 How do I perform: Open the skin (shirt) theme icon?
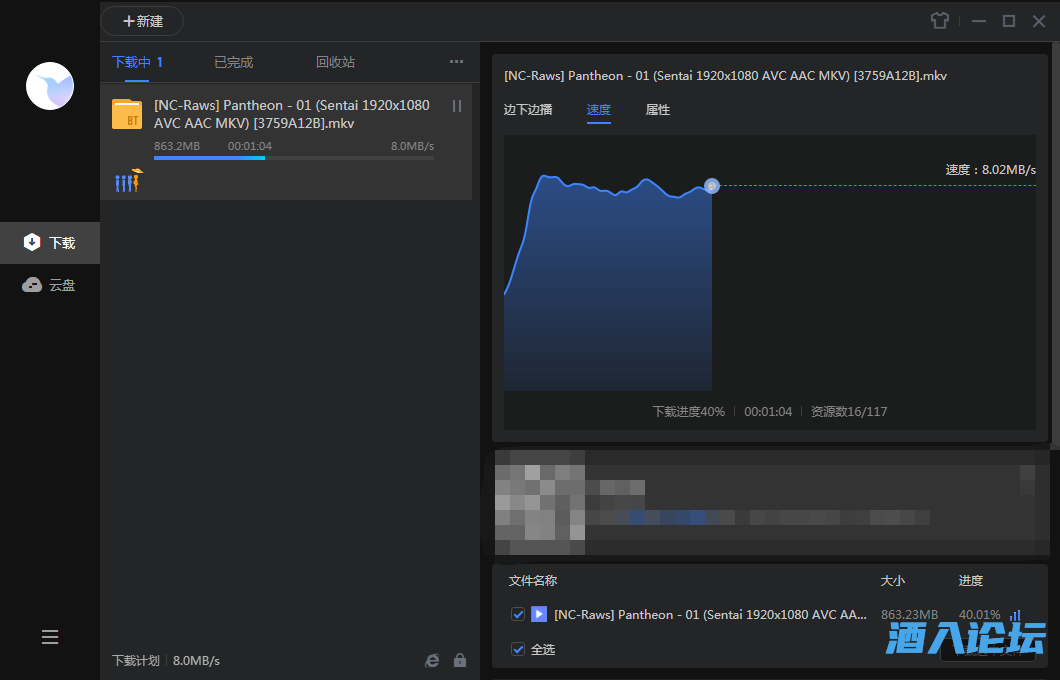pyautogui.click(x=939, y=21)
